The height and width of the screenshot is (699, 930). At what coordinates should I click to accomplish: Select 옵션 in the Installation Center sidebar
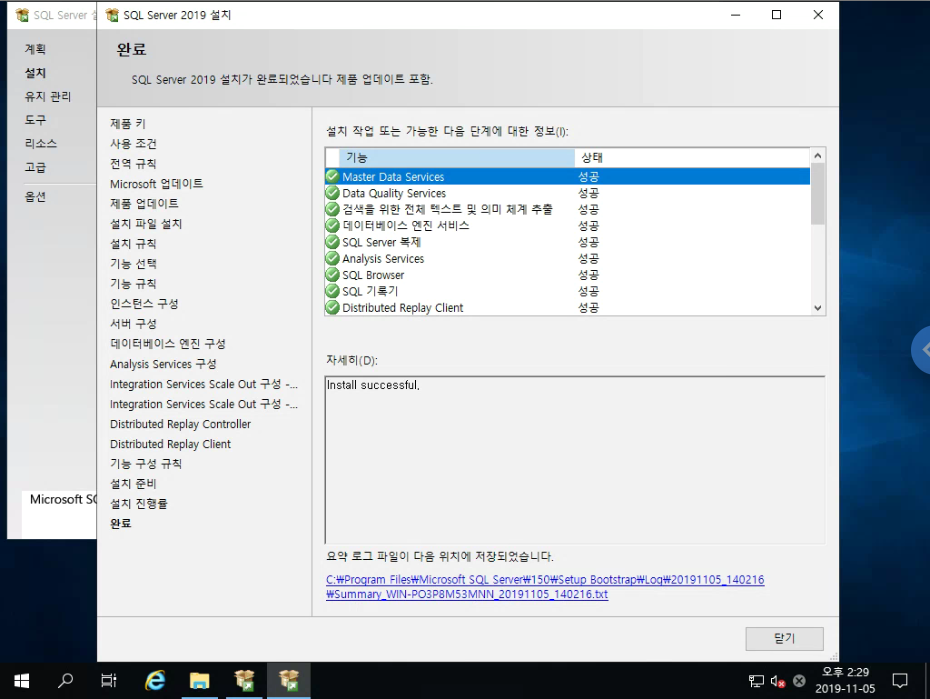[35, 197]
